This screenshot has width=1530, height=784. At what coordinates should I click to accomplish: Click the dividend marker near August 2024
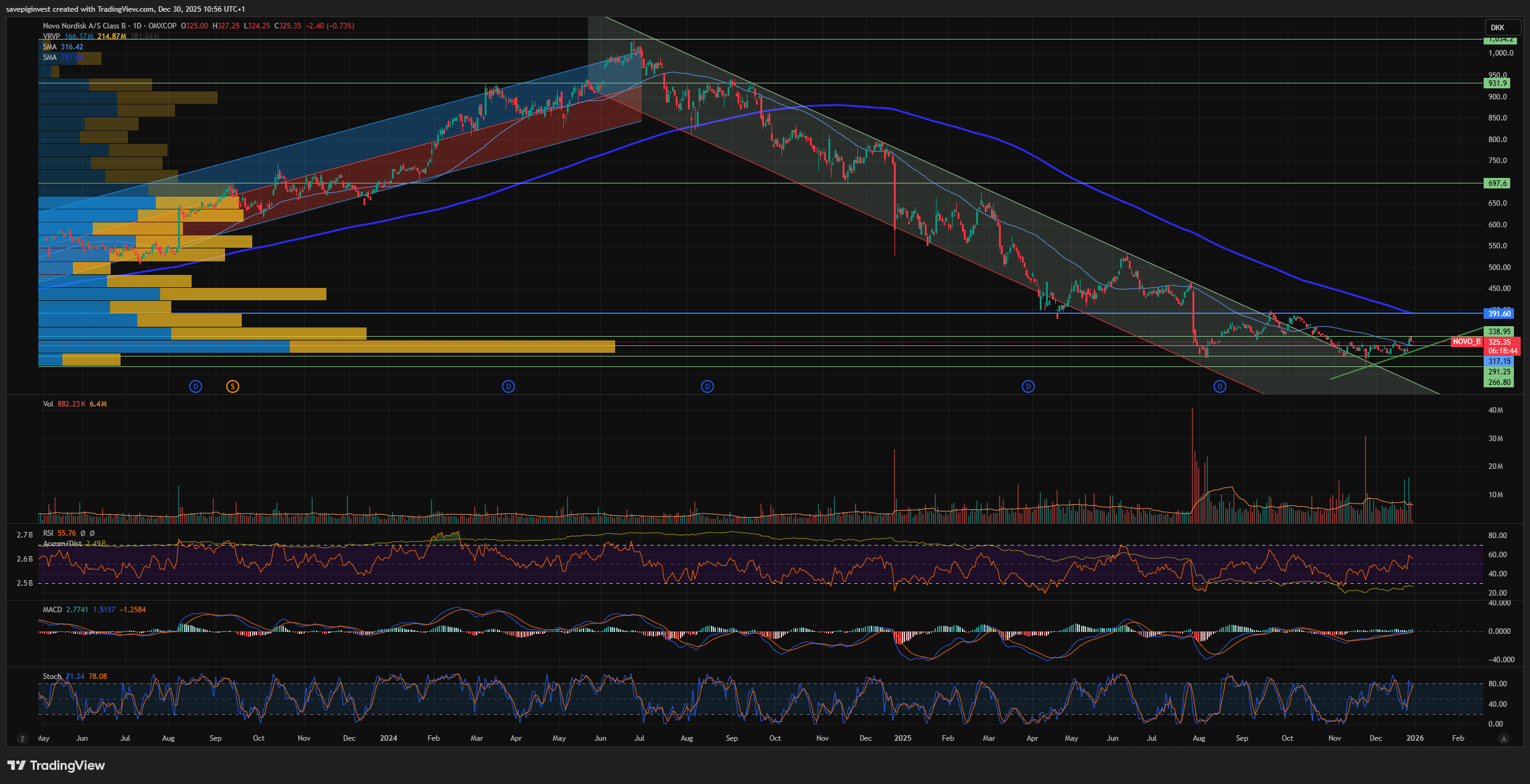[707, 387]
